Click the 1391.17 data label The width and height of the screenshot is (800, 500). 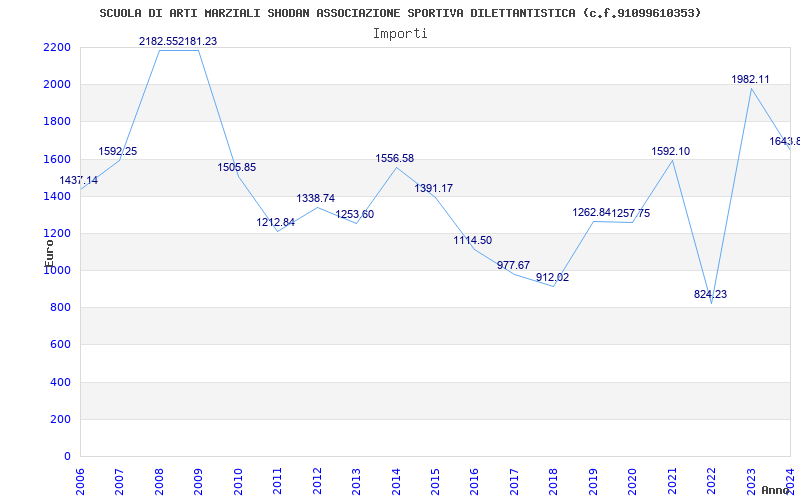tap(434, 188)
